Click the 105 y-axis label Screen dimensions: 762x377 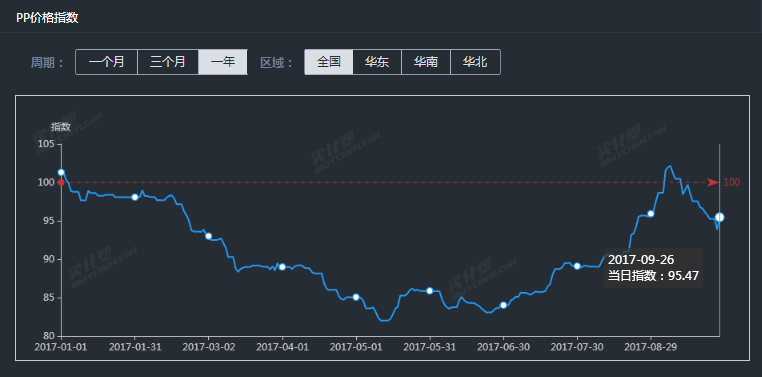tap(47, 144)
